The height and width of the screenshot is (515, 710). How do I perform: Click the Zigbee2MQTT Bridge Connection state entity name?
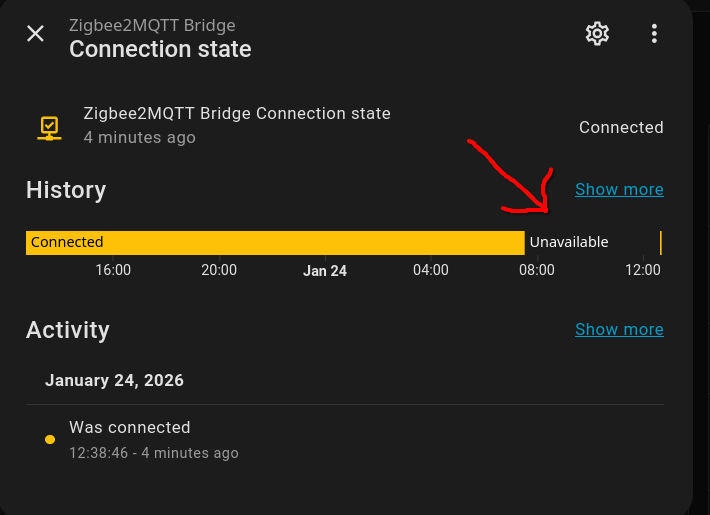point(237,113)
